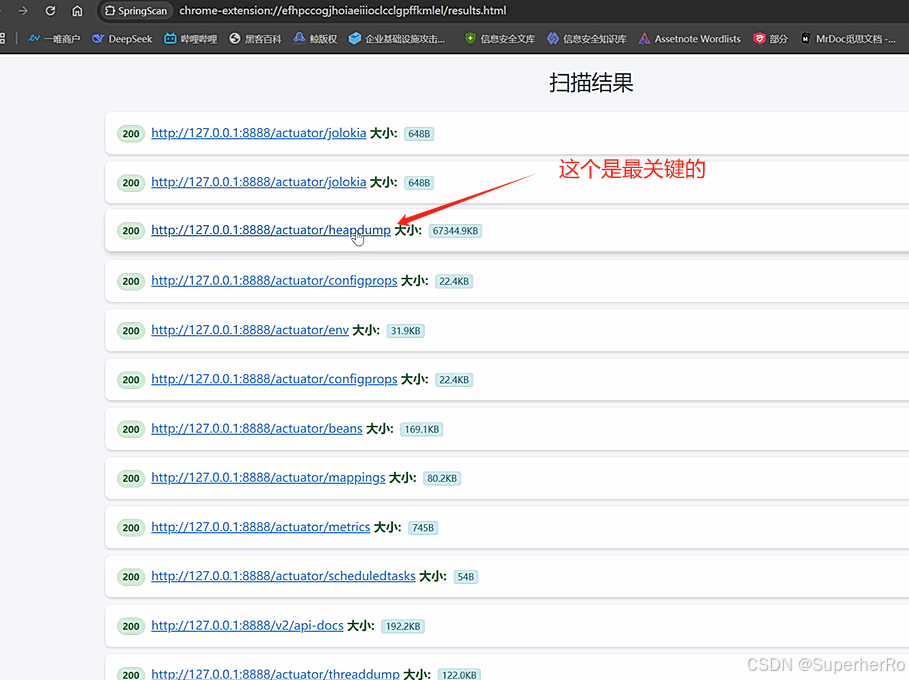
Task: Open the 鲸版权 bookmark
Action: (315, 39)
